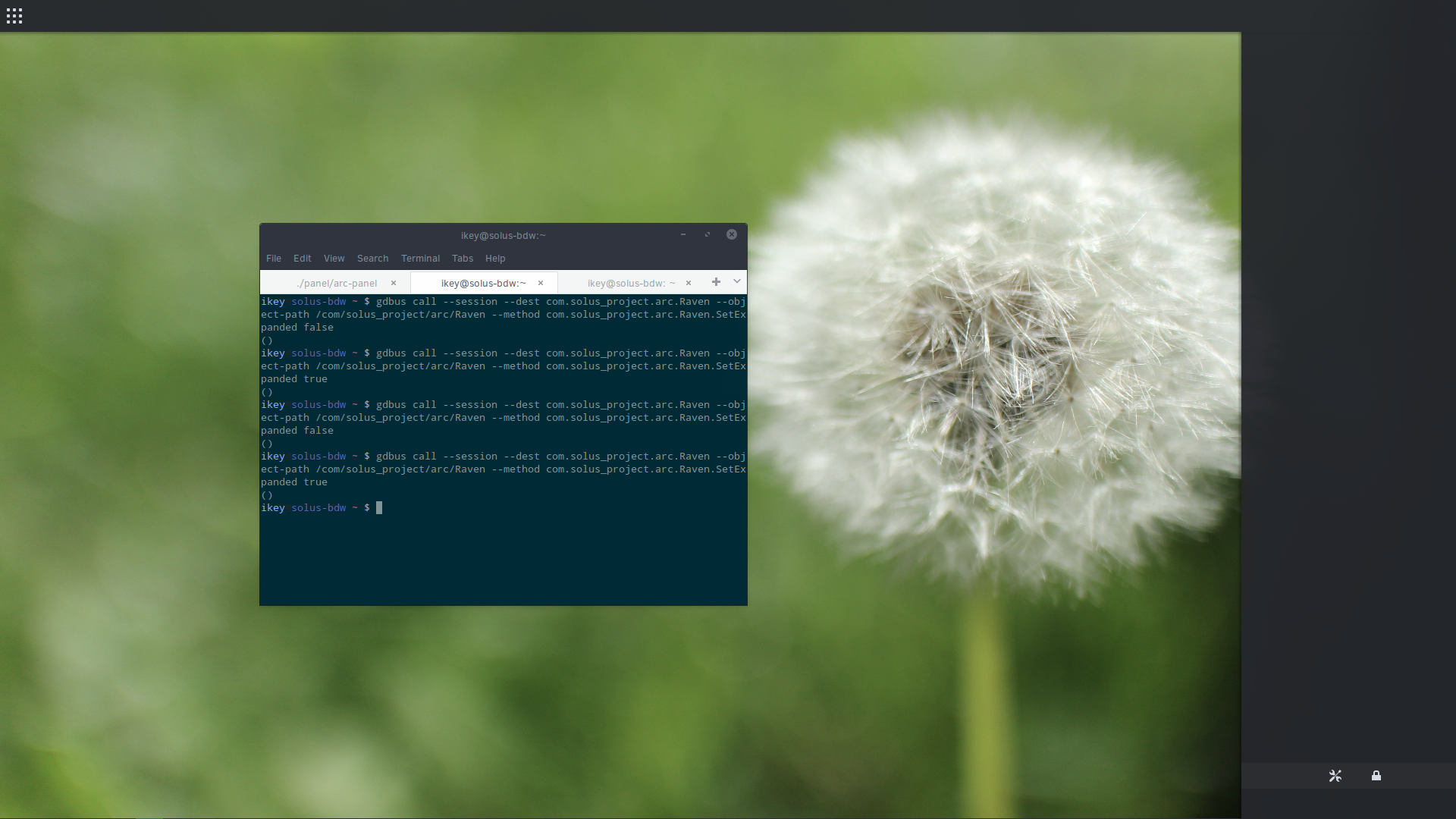
Task: Close the terminal window
Action: [732, 234]
